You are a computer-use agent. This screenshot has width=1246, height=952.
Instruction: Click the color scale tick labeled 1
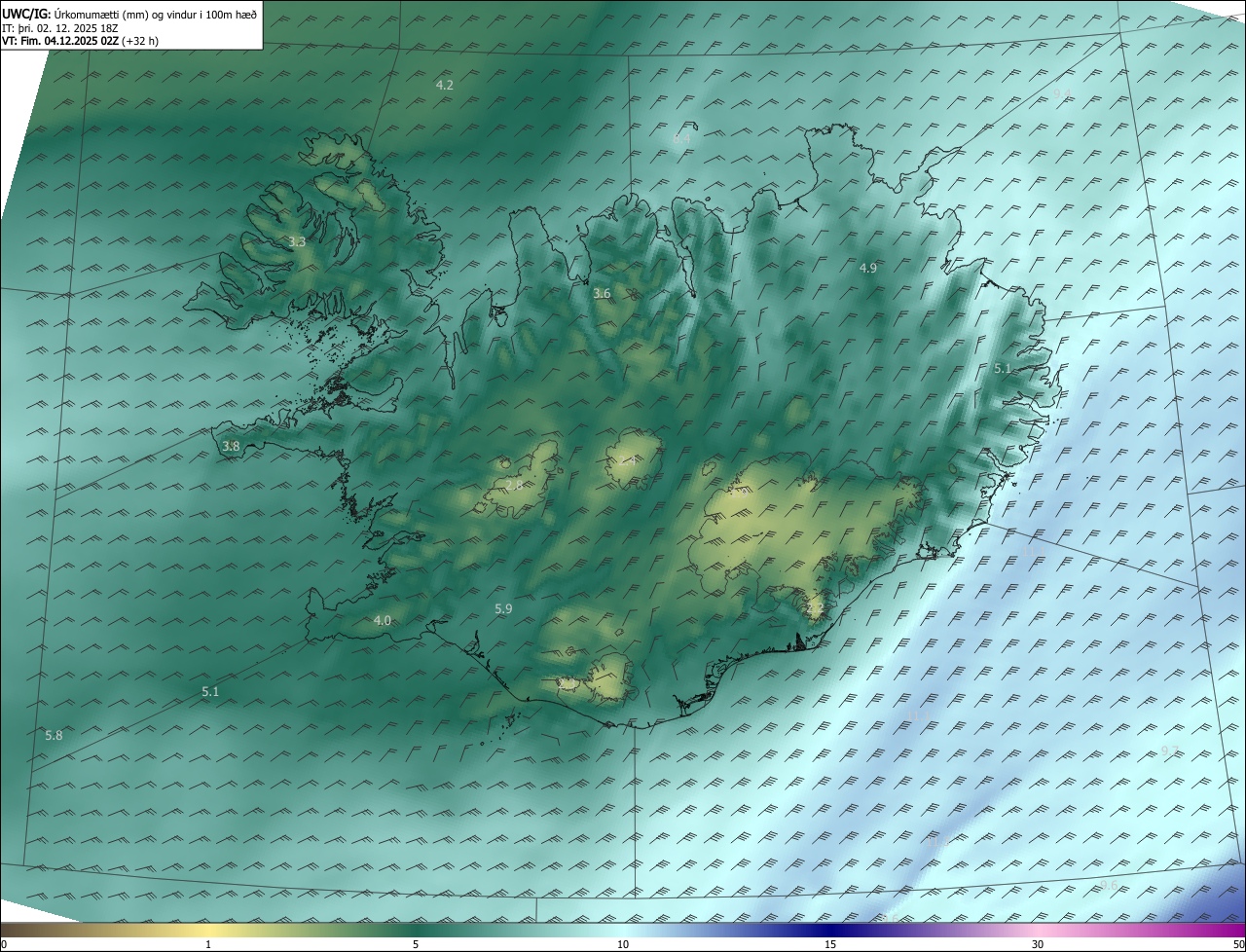point(208,944)
